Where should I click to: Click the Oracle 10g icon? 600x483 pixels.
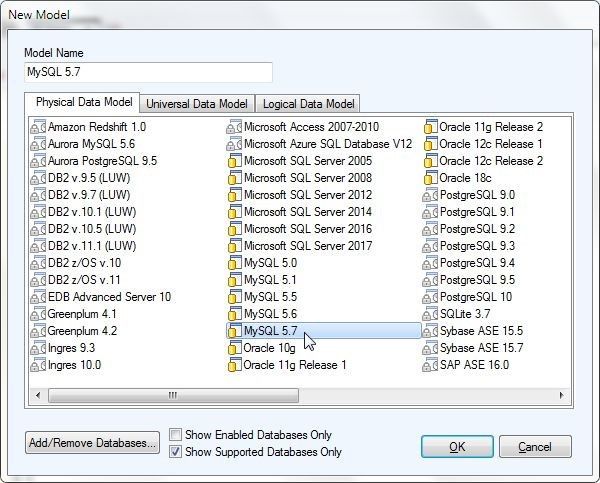[234, 348]
